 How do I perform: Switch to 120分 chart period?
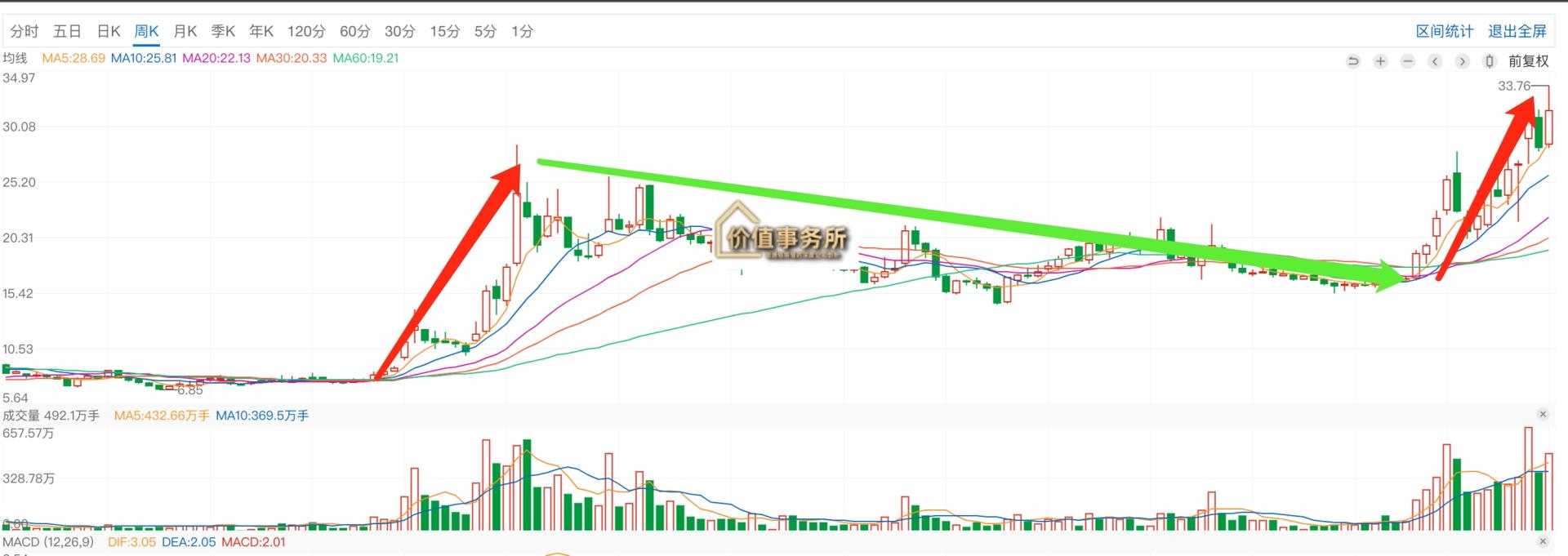coord(306,31)
